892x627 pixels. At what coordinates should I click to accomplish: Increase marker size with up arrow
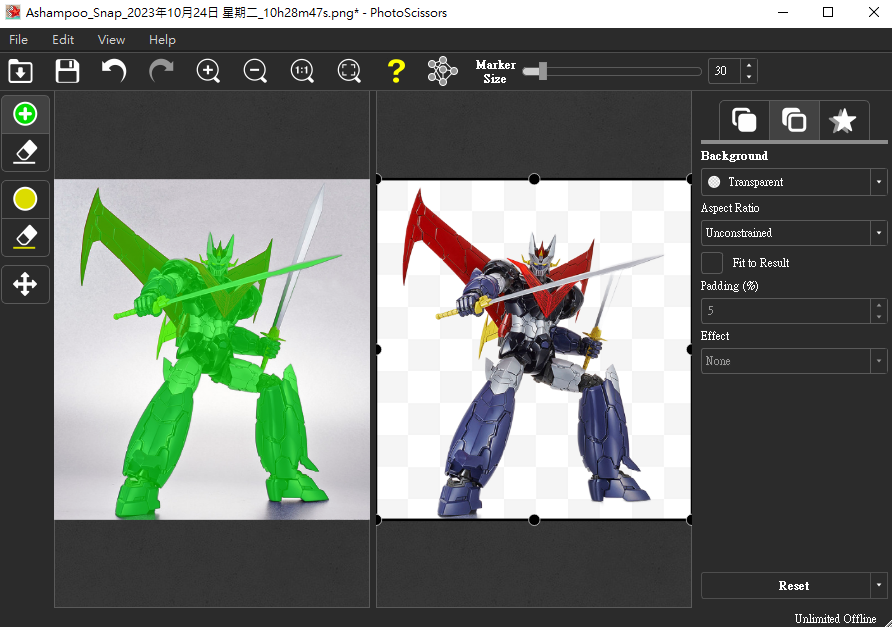749,65
